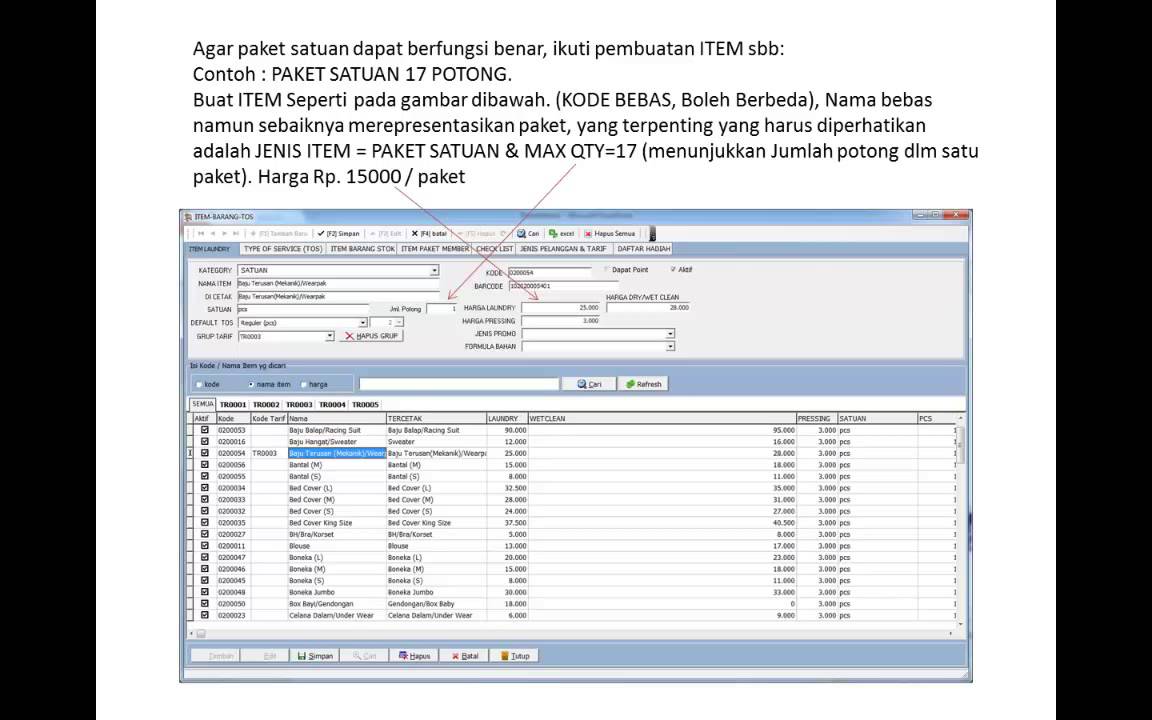Select SEMUA filter tab
Viewport: 1152px width, 720px height.
tap(202, 404)
